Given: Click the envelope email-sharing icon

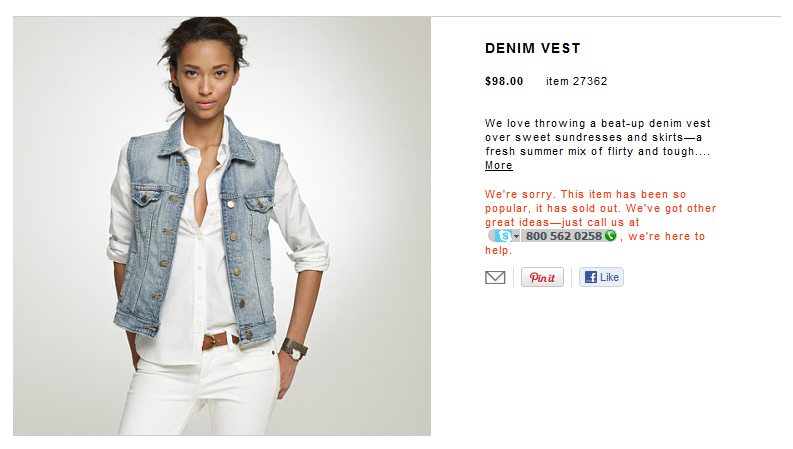Looking at the screenshot, I should click(x=495, y=277).
